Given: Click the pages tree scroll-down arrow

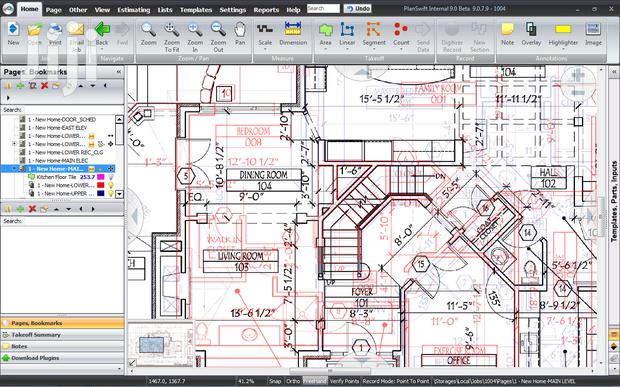Looking at the screenshot, I should click(119, 194).
